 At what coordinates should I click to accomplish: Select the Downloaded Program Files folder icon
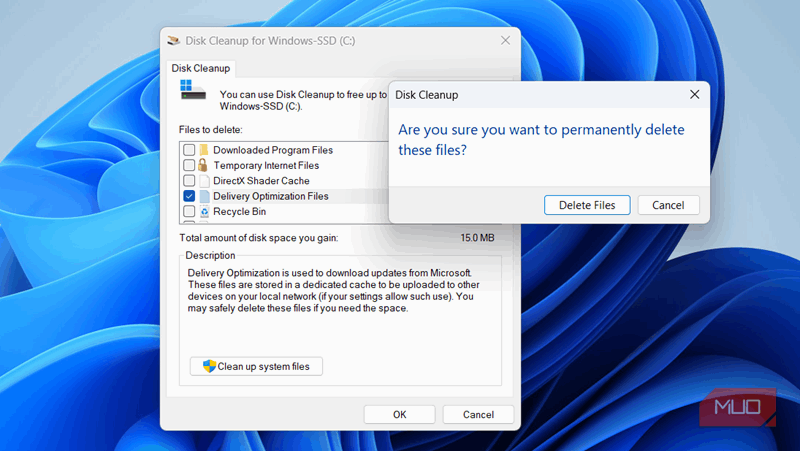(x=204, y=150)
